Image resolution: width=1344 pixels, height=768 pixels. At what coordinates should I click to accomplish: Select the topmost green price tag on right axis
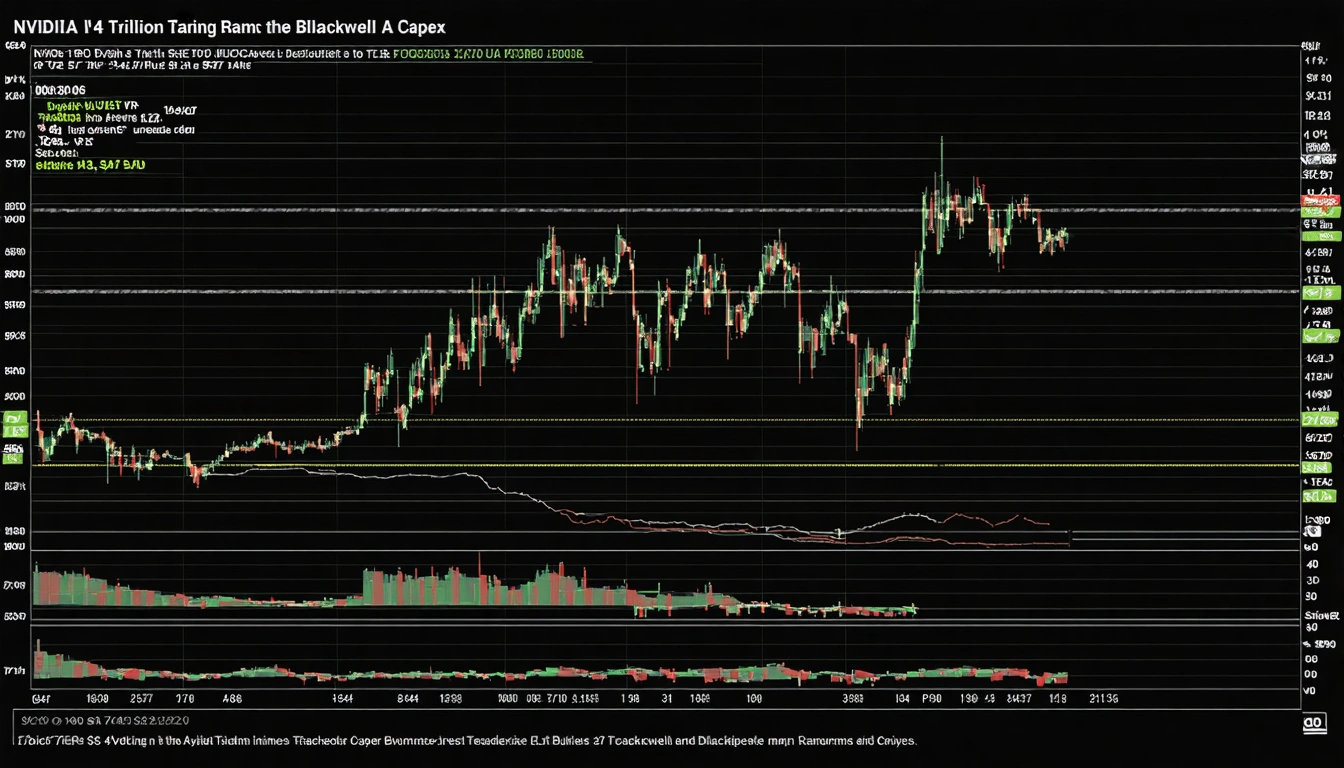[1319, 213]
